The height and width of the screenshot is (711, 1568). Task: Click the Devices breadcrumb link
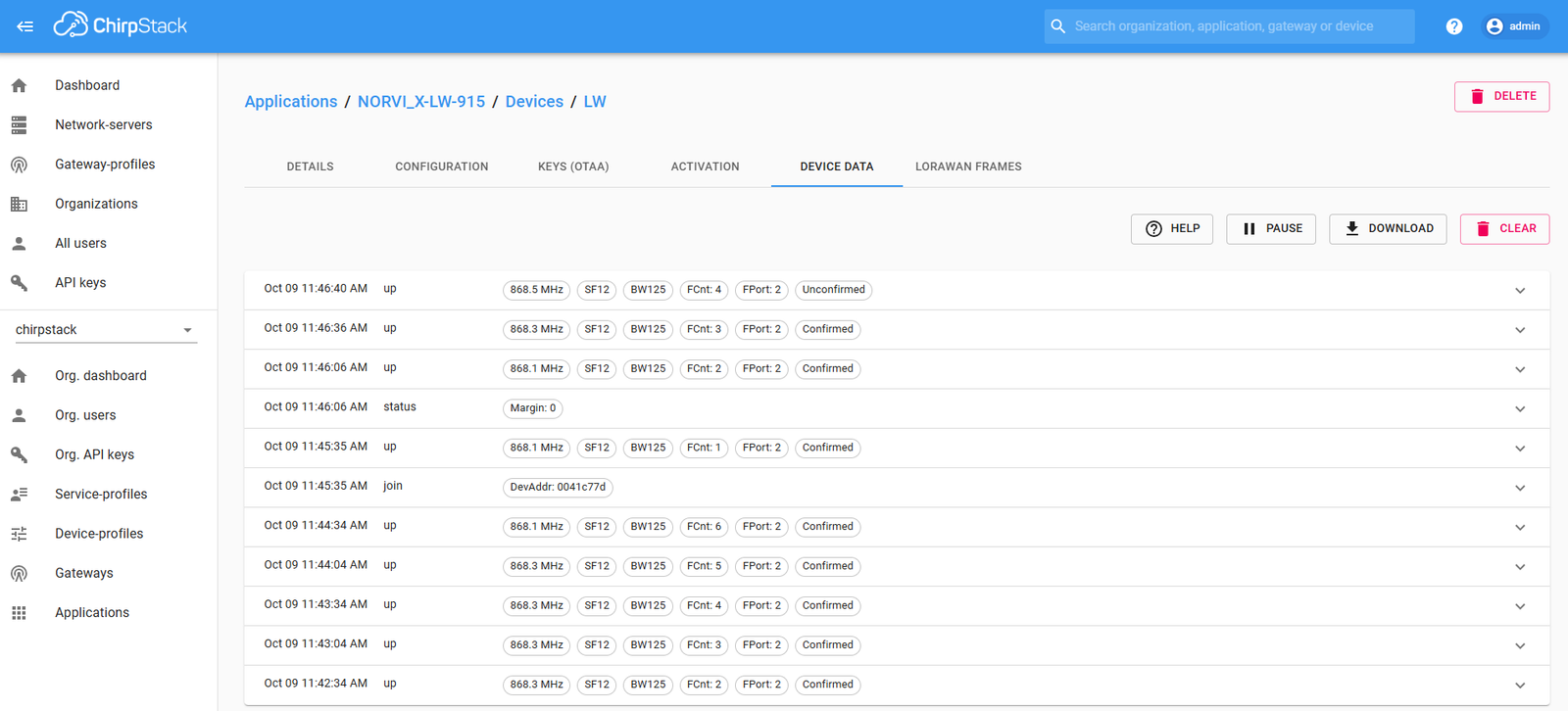tap(534, 102)
